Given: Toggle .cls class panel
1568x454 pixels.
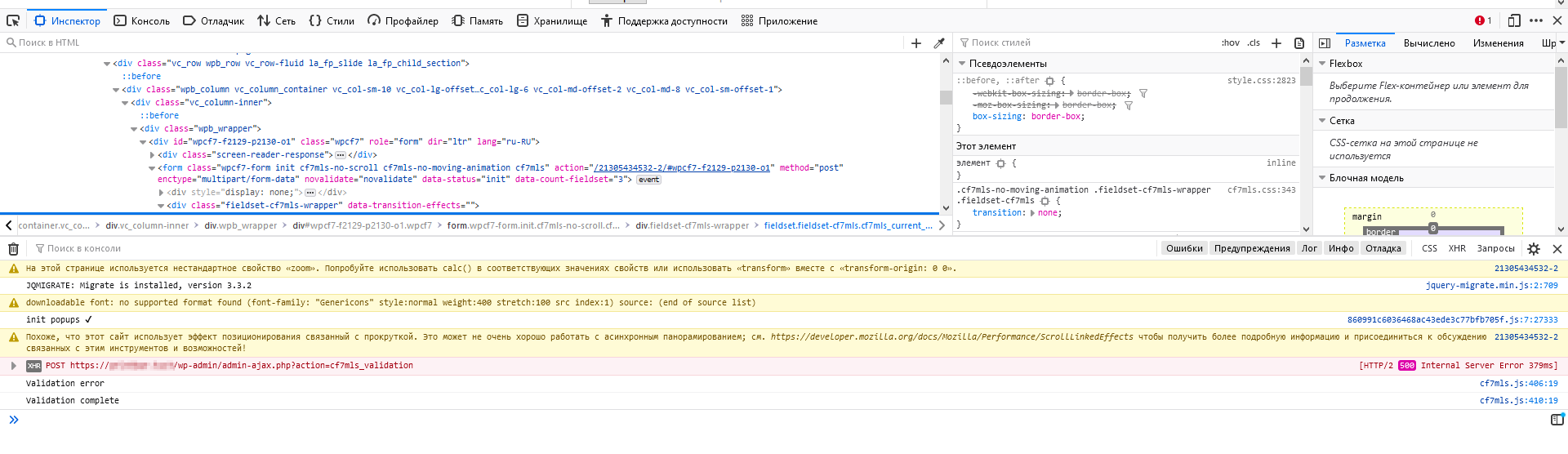Looking at the screenshot, I should pyautogui.click(x=1254, y=43).
